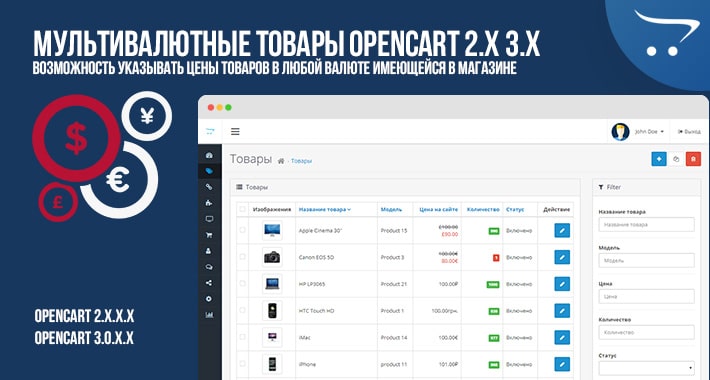Image resolution: width=710 pixels, height=380 pixels.
Task: Check the iMac row checkbox
Action: pyautogui.click(x=242, y=337)
